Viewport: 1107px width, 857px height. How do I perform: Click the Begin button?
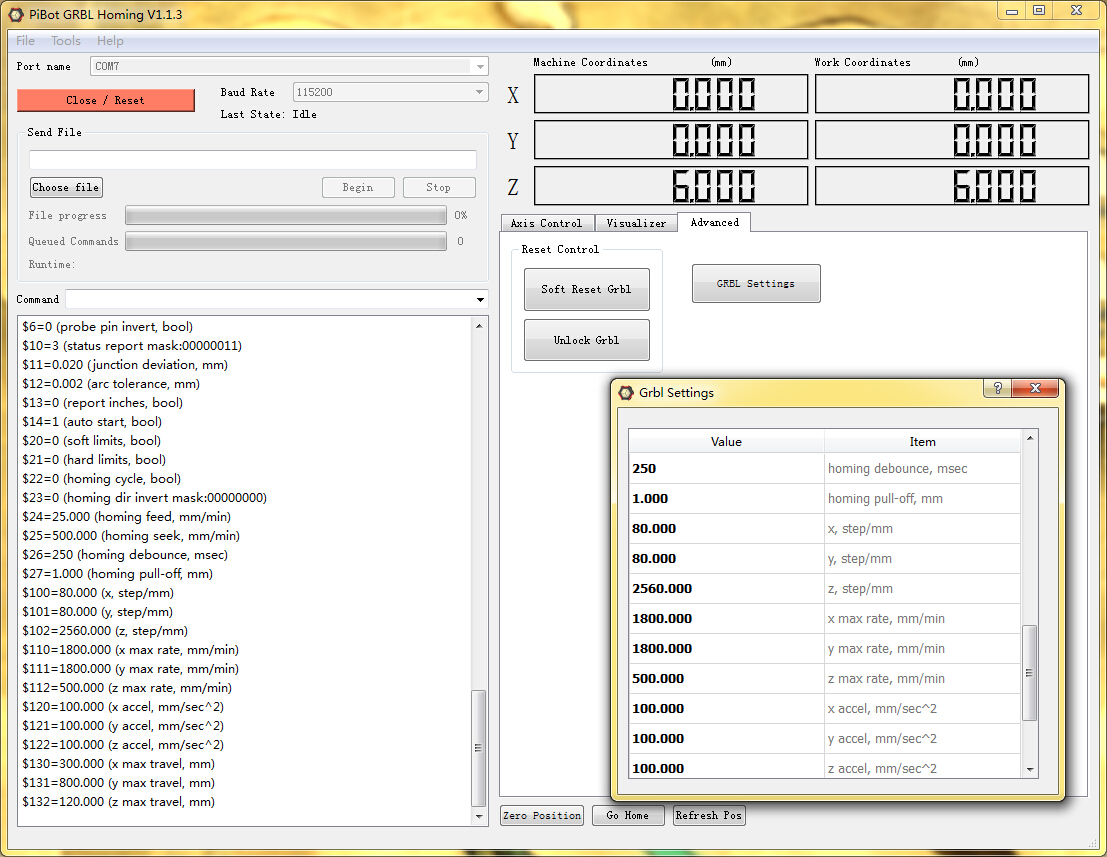358,187
